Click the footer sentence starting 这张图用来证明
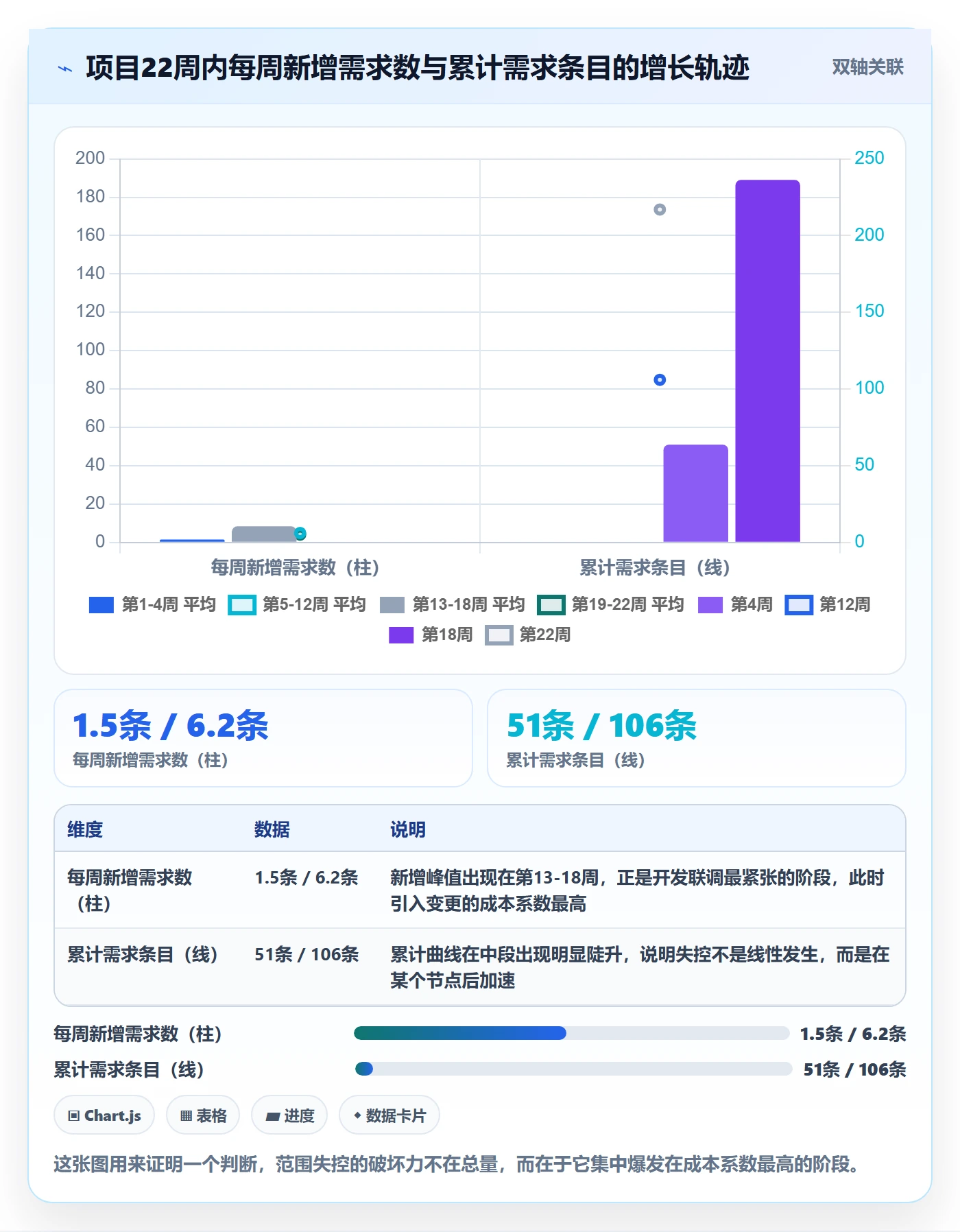960x1232 pixels. 457,1164
